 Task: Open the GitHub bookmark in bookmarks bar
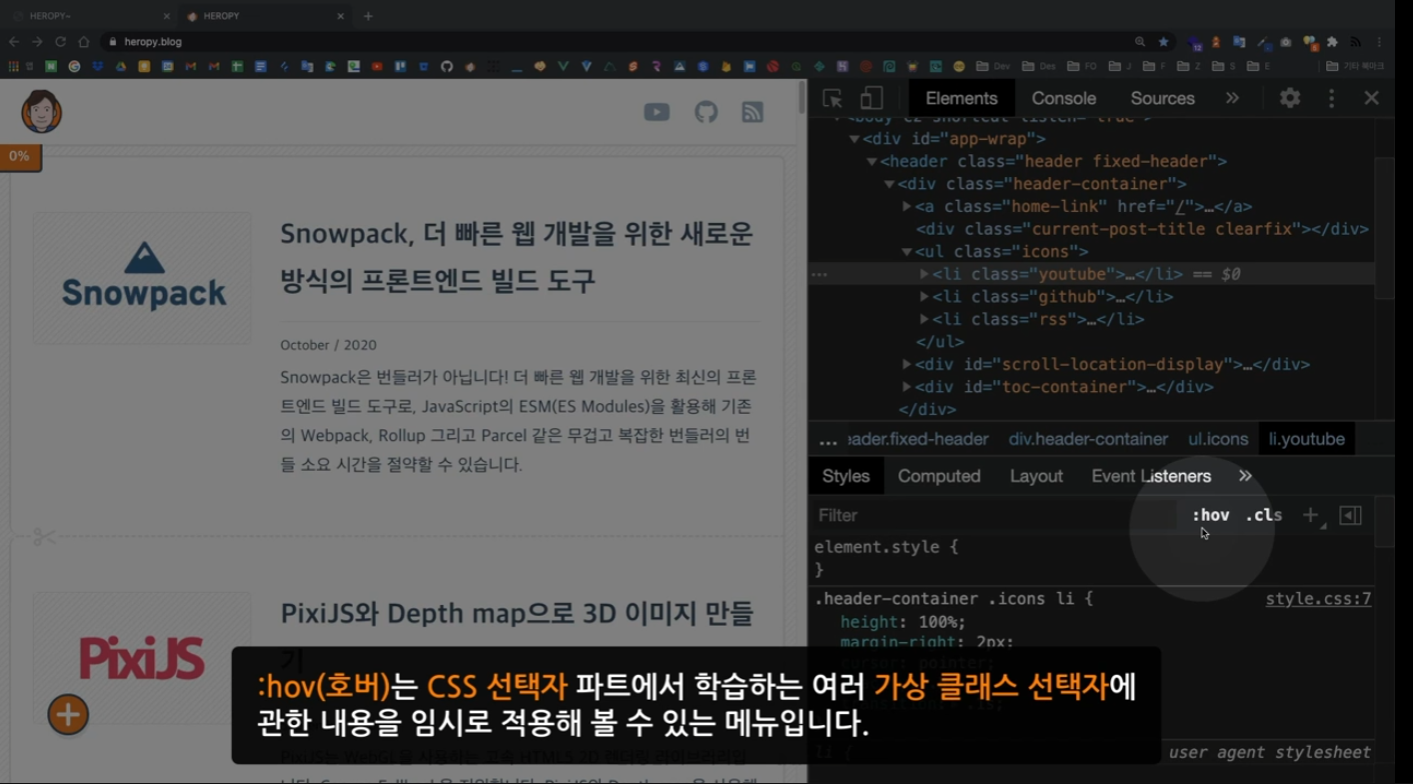pyautogui.click(x=446, y=67)
